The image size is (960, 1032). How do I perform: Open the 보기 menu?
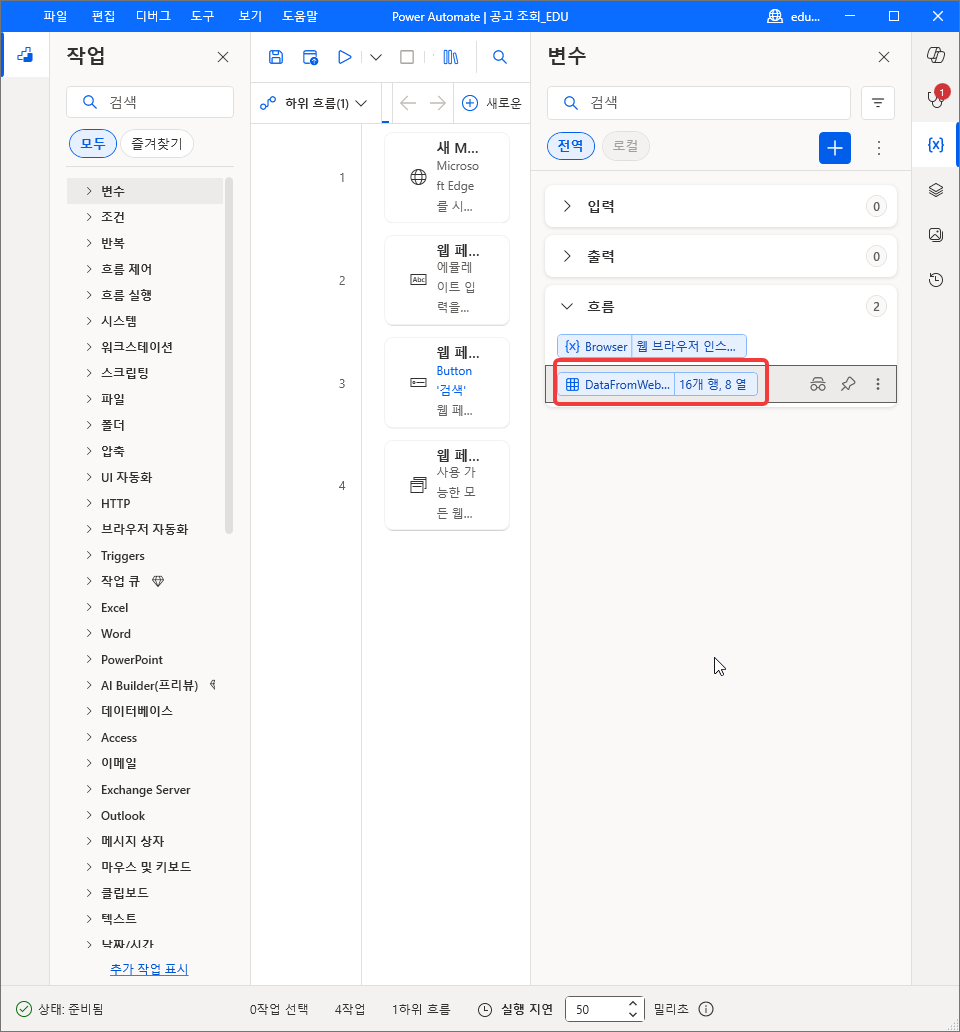click(x=250, y=16)
